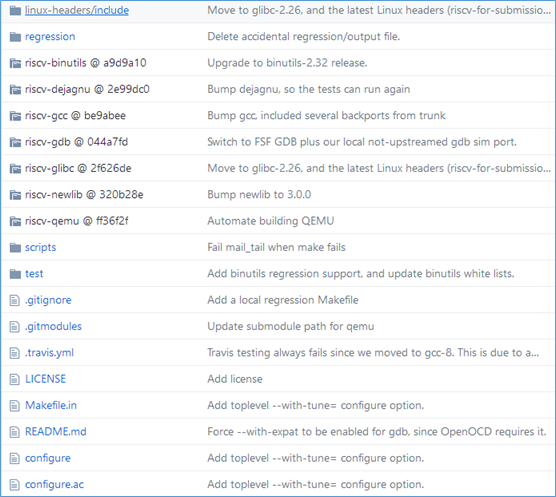Open the .gitmodules file

(x=53, y=326)
